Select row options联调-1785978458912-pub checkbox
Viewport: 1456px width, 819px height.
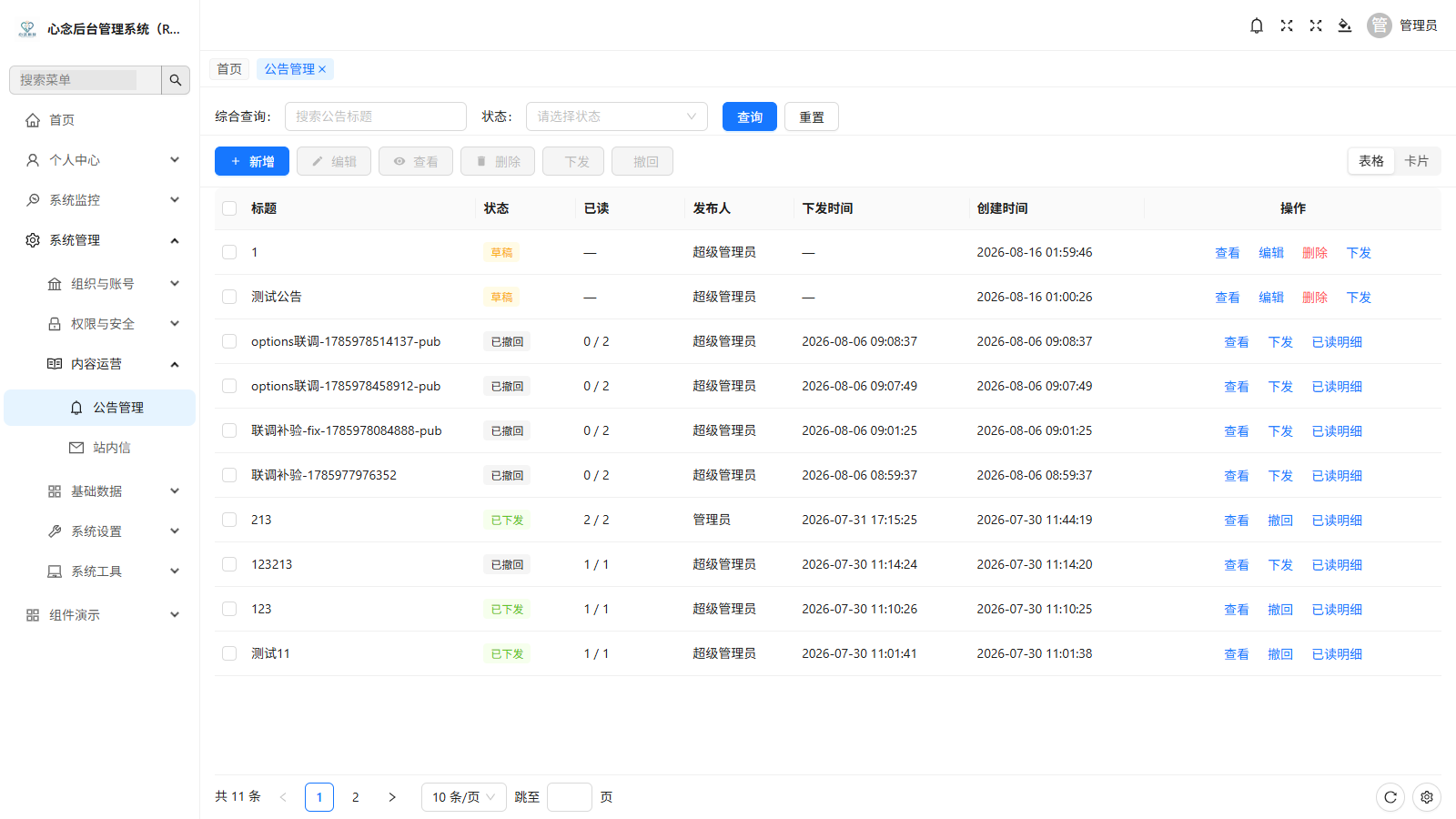click(229, 386)
